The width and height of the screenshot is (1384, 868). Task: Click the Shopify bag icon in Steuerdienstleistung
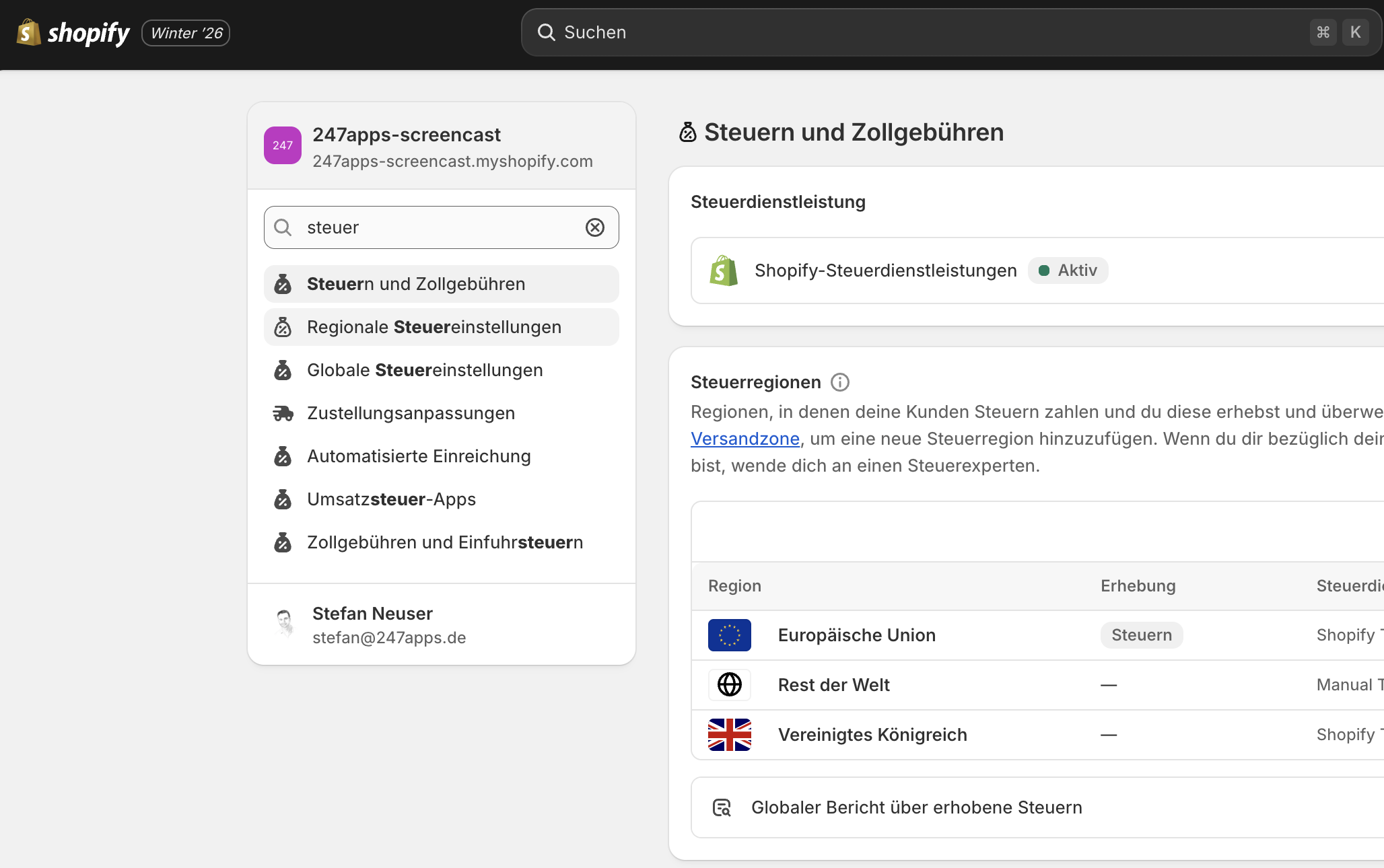(x=724, y=270)
